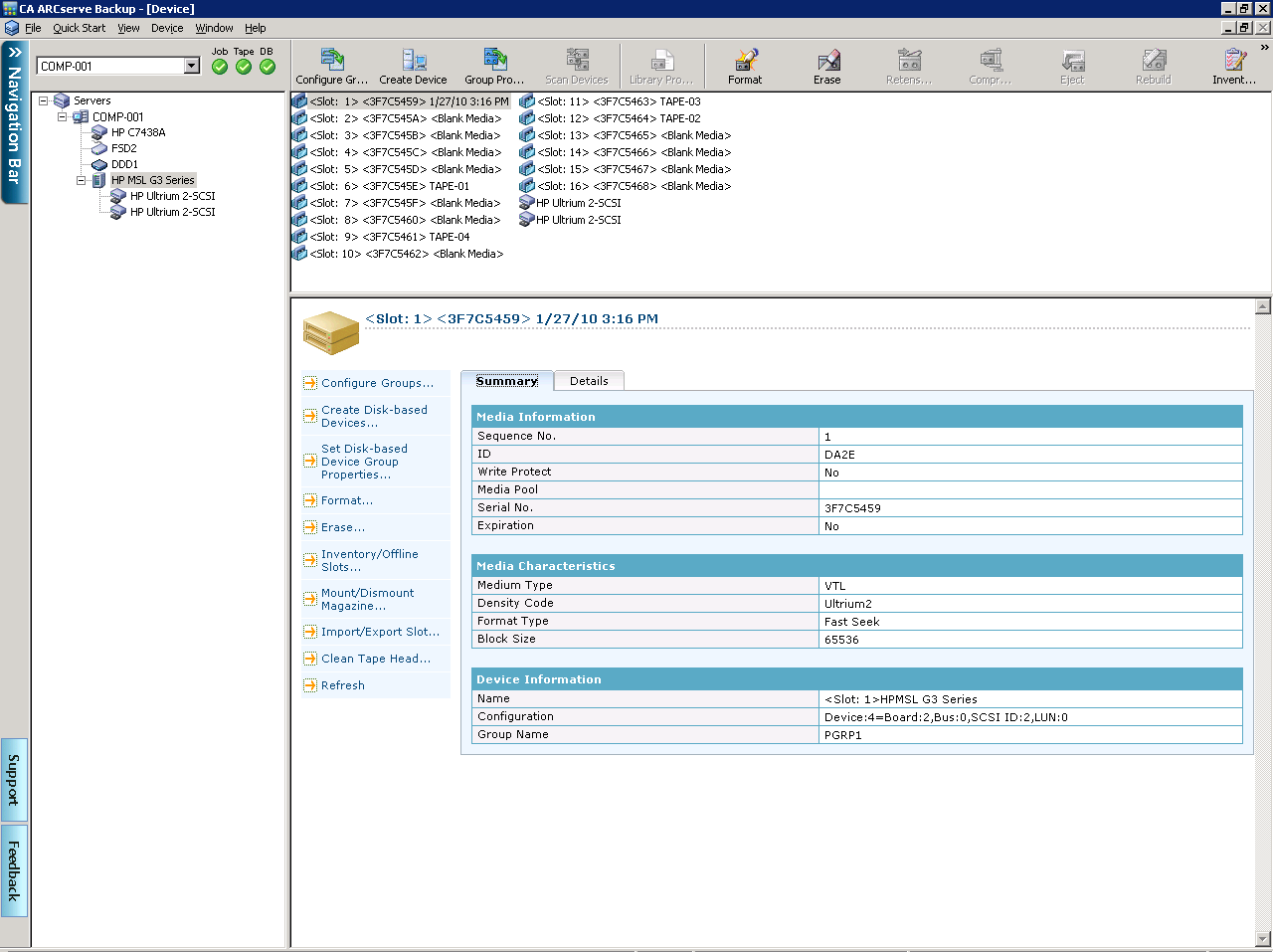
Task: Switch to the Details tab
Action: click(x=589, y=381)
